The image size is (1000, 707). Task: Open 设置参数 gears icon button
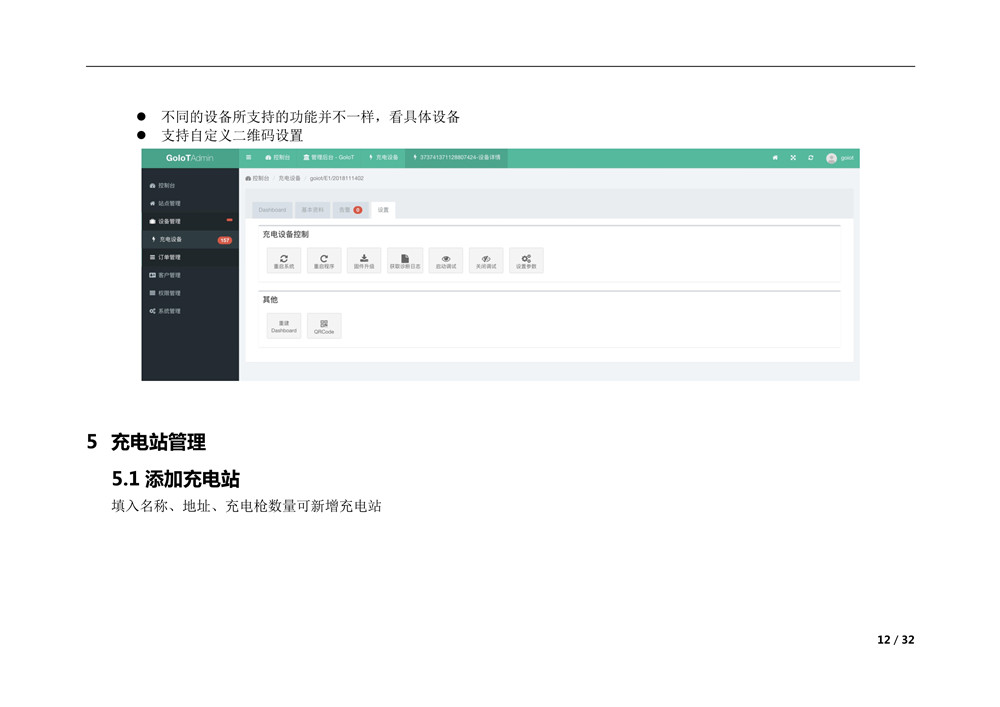tap(526, 260)
